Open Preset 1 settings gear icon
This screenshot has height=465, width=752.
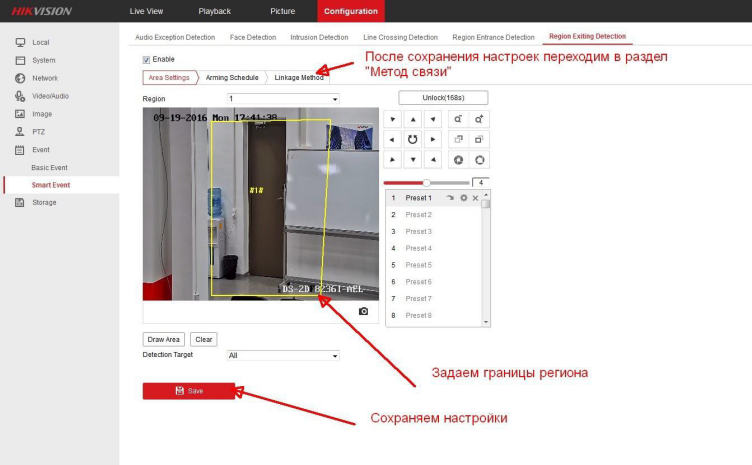[x=463, y=198]
